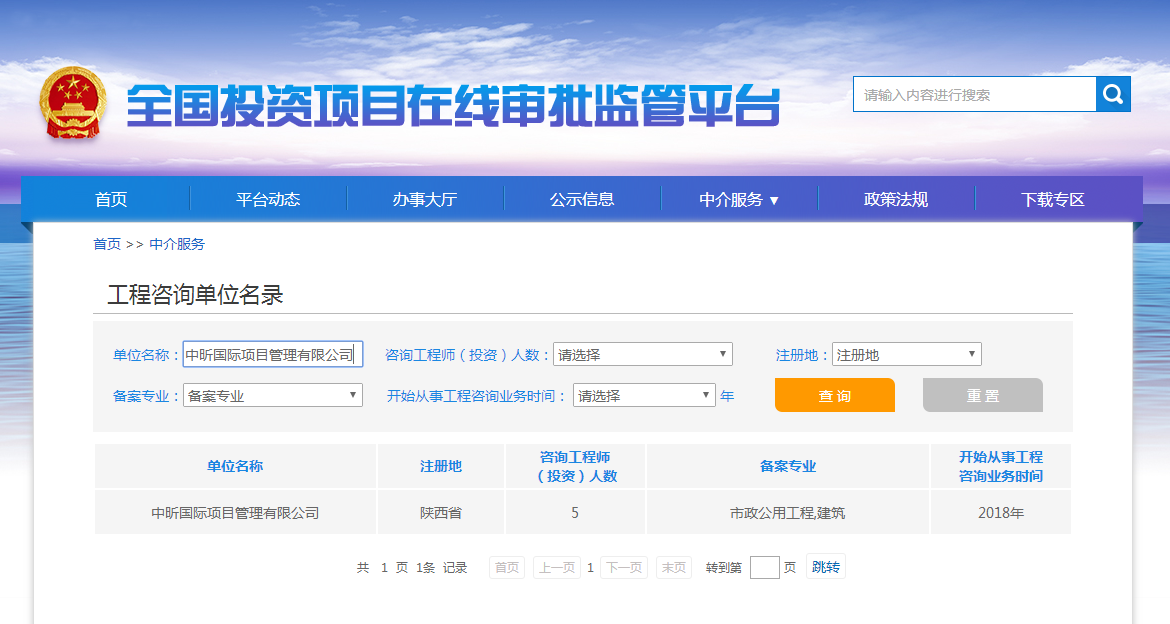Click the search magnifier icon
Viewport: 1170px width, 624px height.
pos(1112,94)
